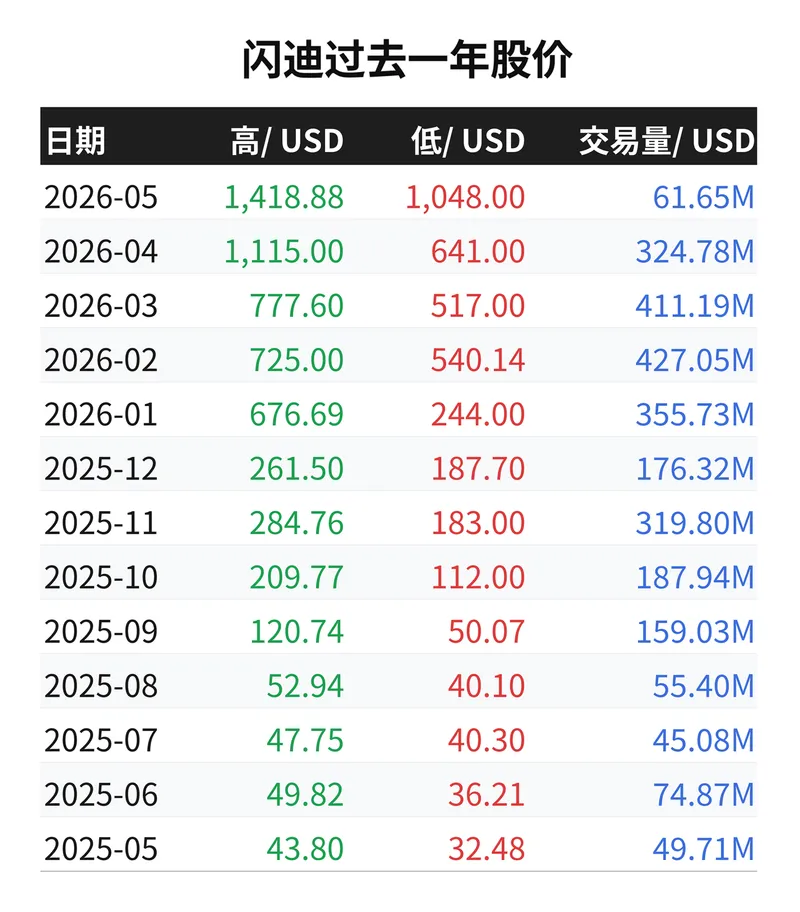Click the 日期 column header

tap(76, 141)
